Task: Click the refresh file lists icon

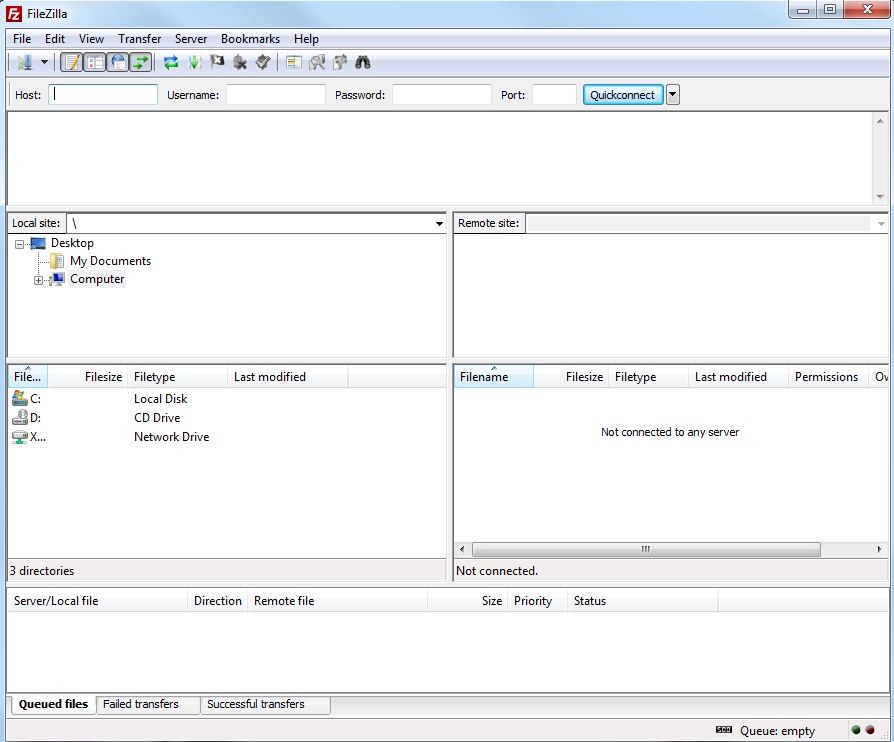Action: [171, 62]
